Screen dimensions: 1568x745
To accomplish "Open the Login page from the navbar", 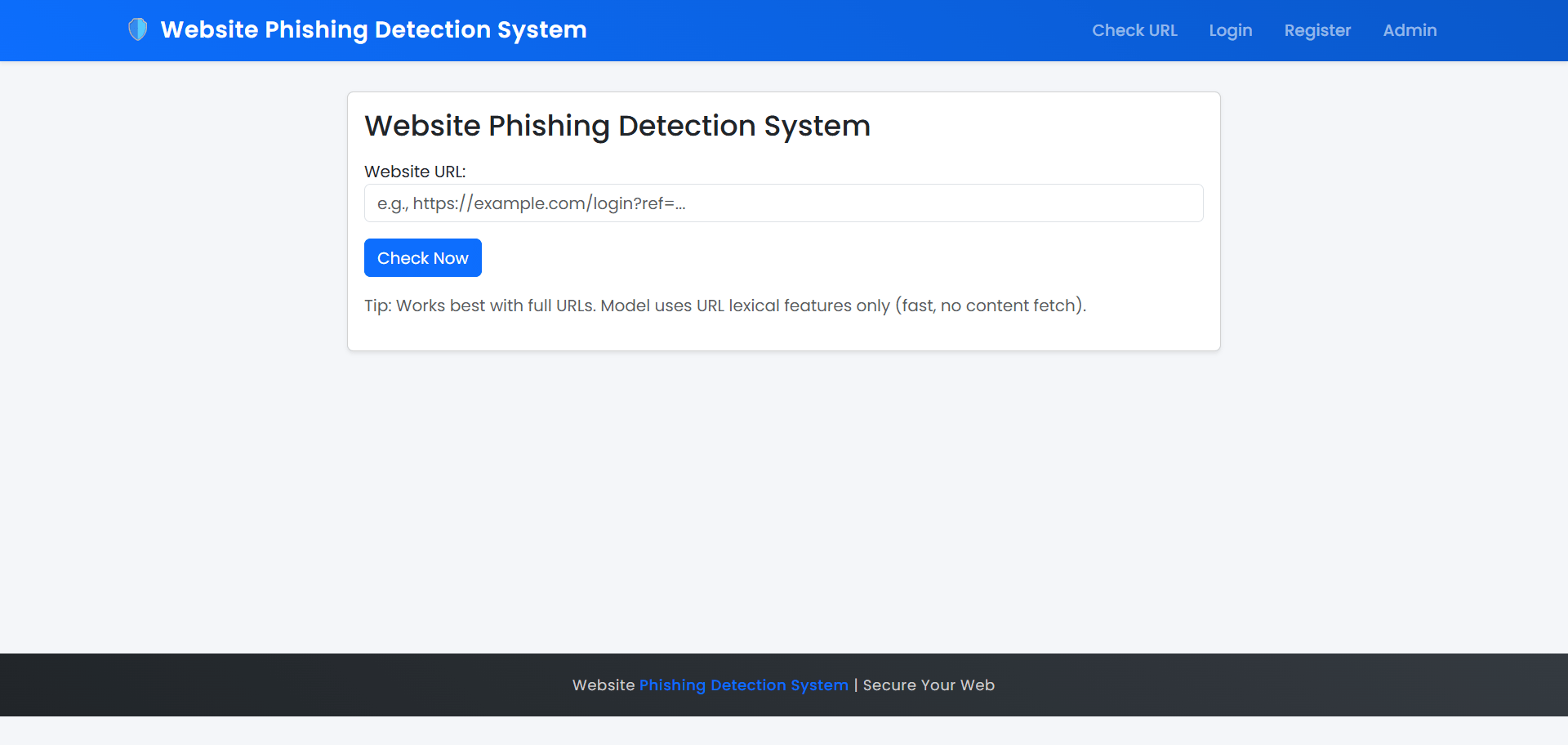I will coord(1230,30).
